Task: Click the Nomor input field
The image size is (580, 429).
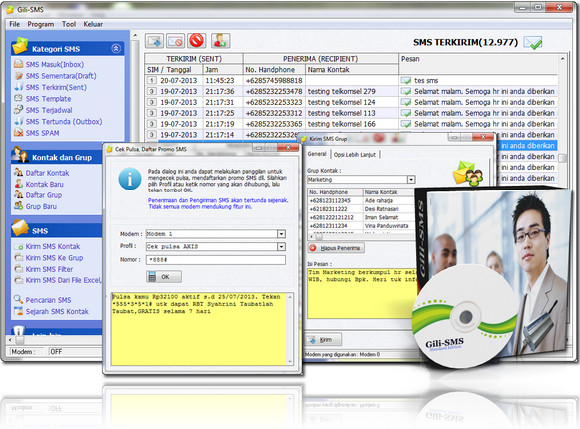Action: [216, 260]
